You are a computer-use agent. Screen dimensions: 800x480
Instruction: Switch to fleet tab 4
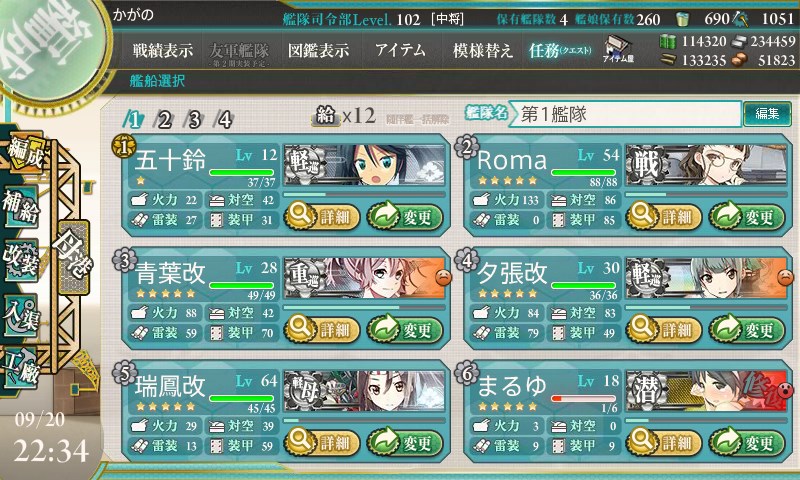tap(225, 120)
